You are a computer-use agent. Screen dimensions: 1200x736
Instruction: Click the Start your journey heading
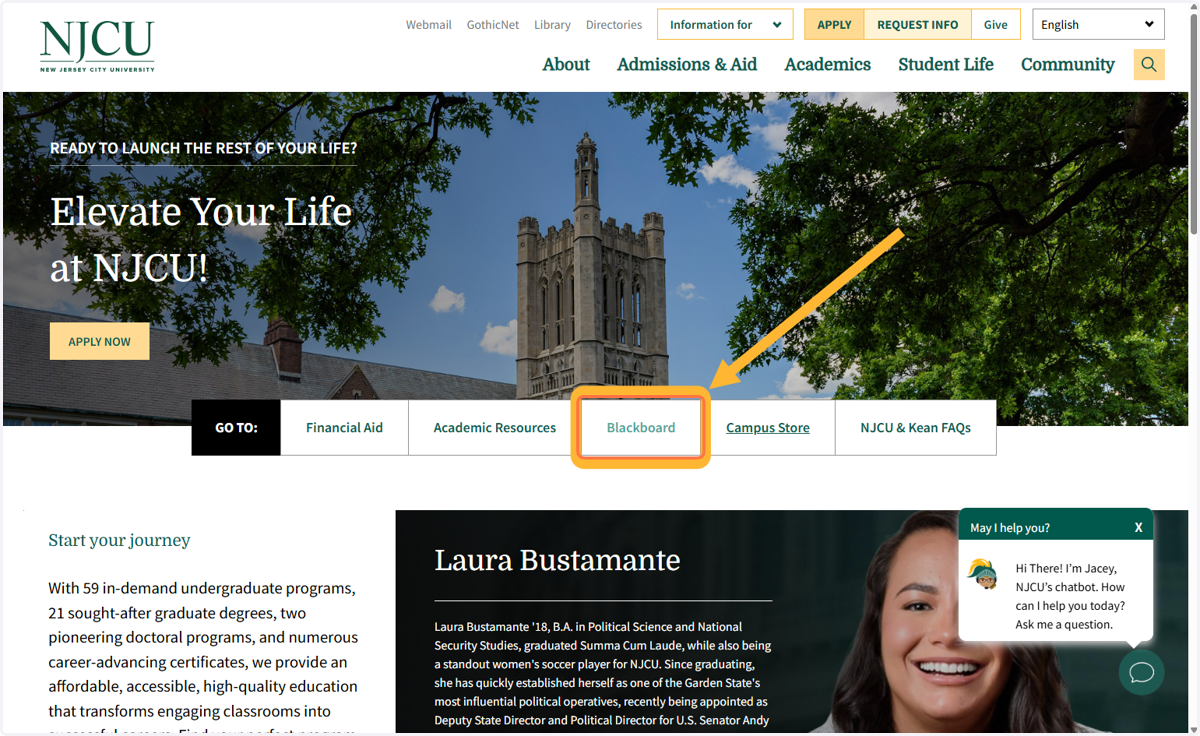[x=119, y=540]
